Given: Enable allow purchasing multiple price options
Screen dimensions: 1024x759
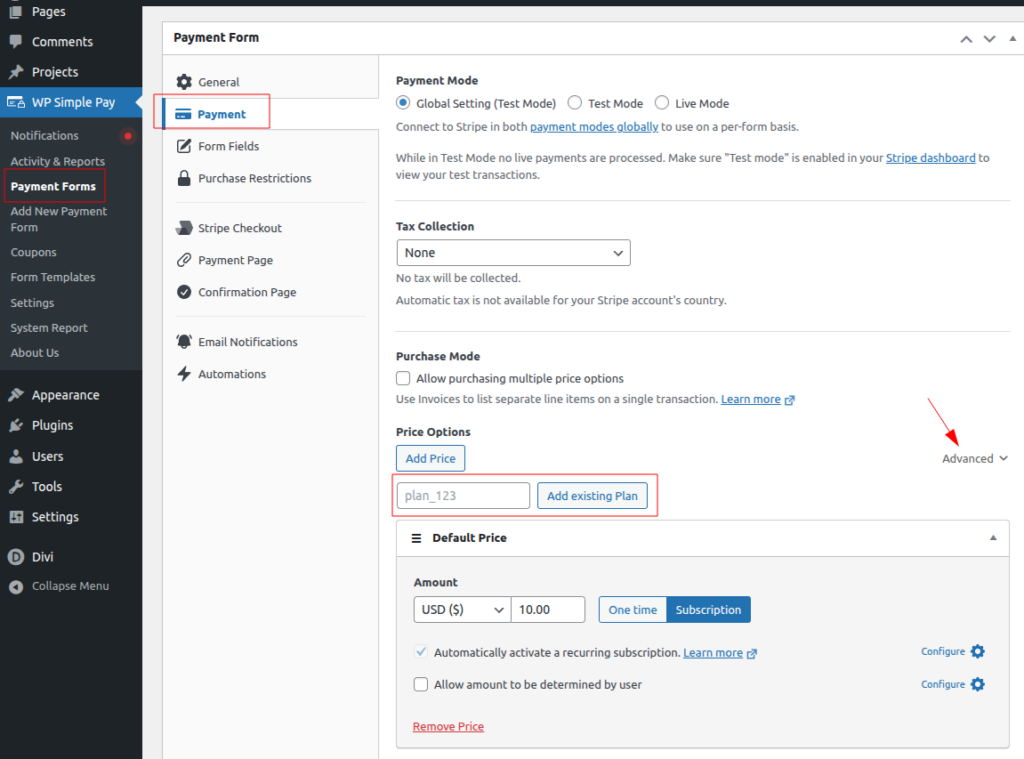Looking at the screenshot, I should pyautogui.click(x=403, y=379).
